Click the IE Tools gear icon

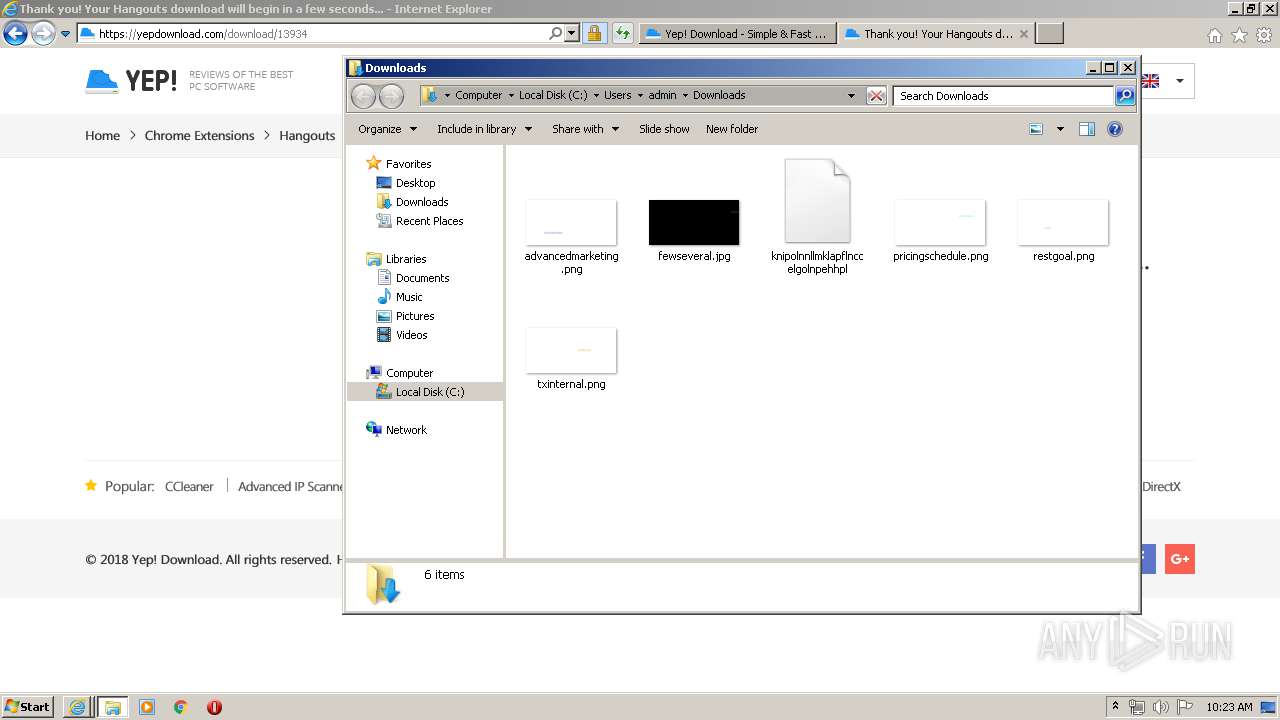tap(1264, 35)
